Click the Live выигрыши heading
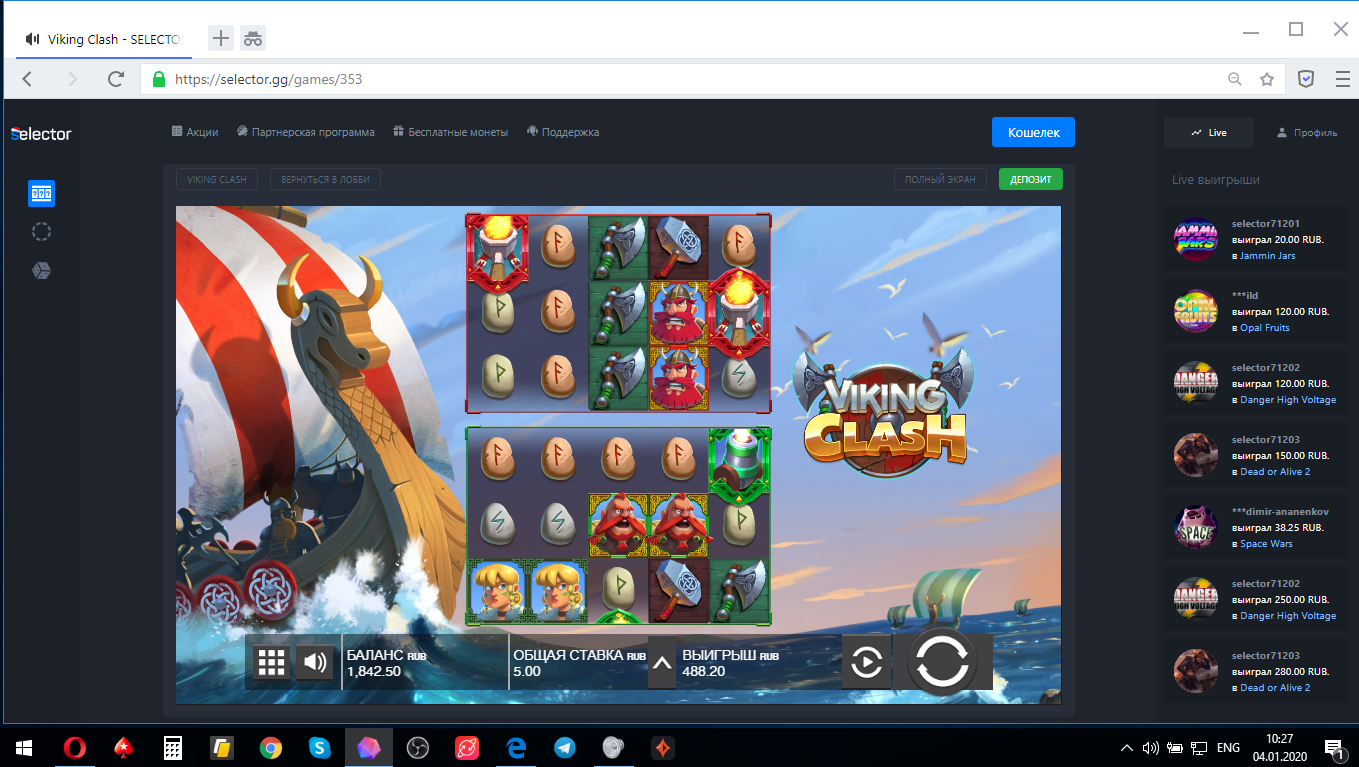 point(1216,180)
